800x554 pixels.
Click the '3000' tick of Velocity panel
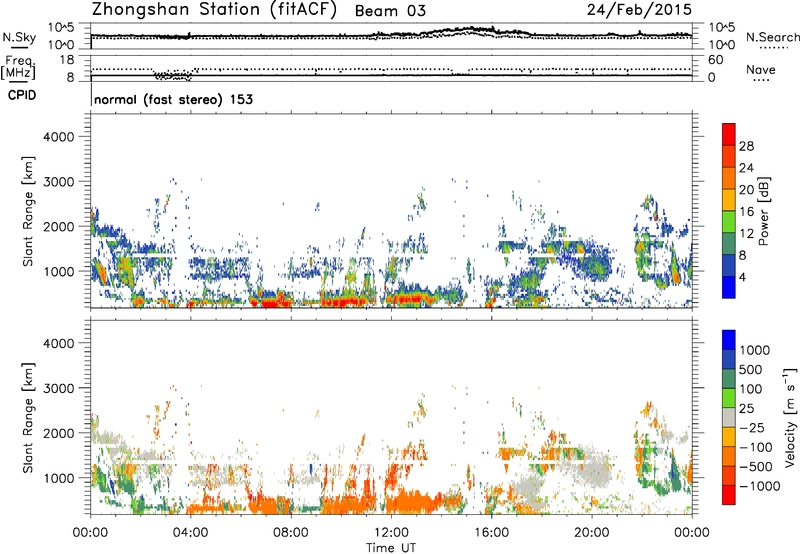point(58,388)
